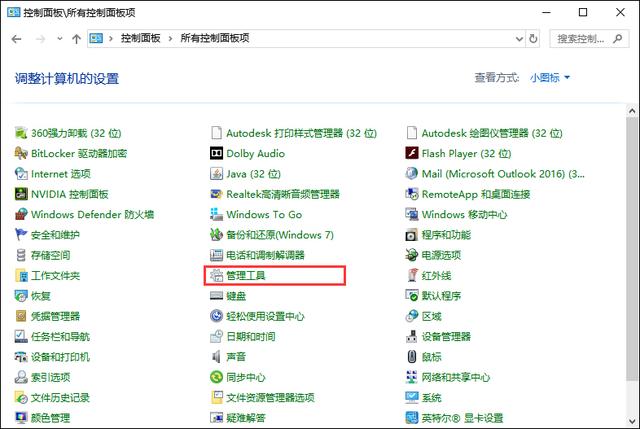
Task: Click the Java (32 位) icon
Action: coord(216,174)
